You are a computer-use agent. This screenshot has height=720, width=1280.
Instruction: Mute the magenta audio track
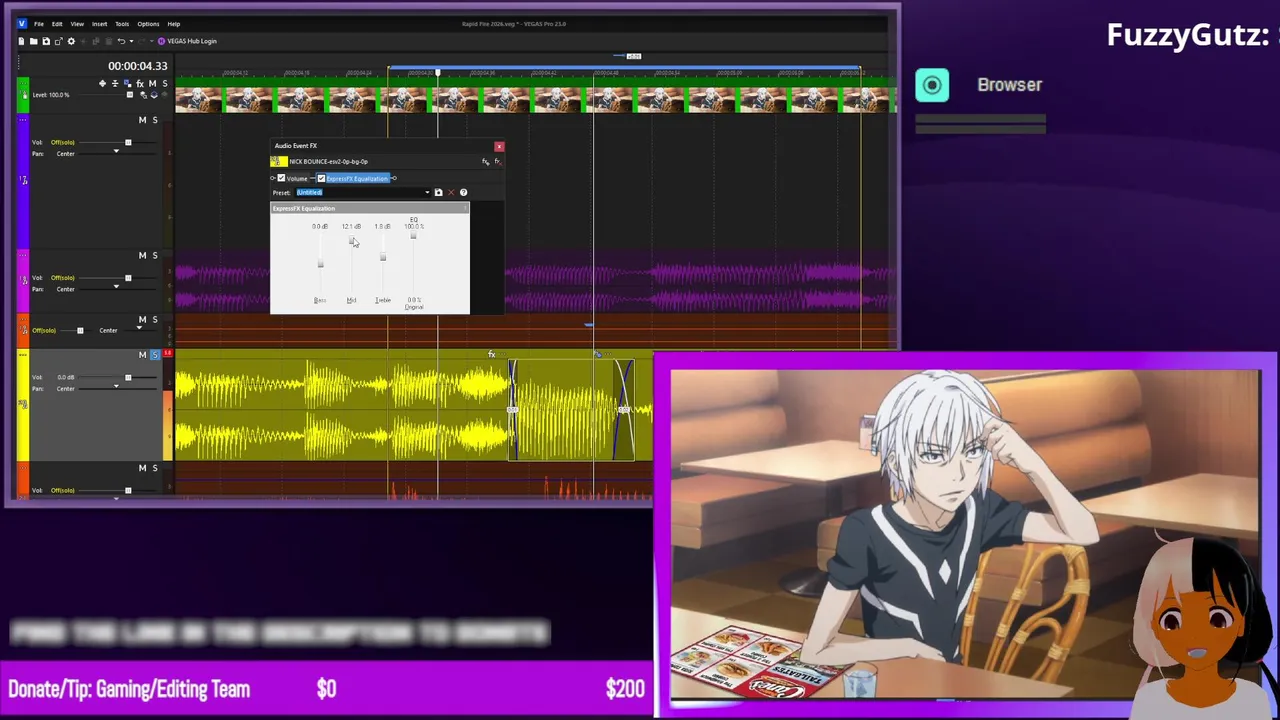tap(142, 255)
